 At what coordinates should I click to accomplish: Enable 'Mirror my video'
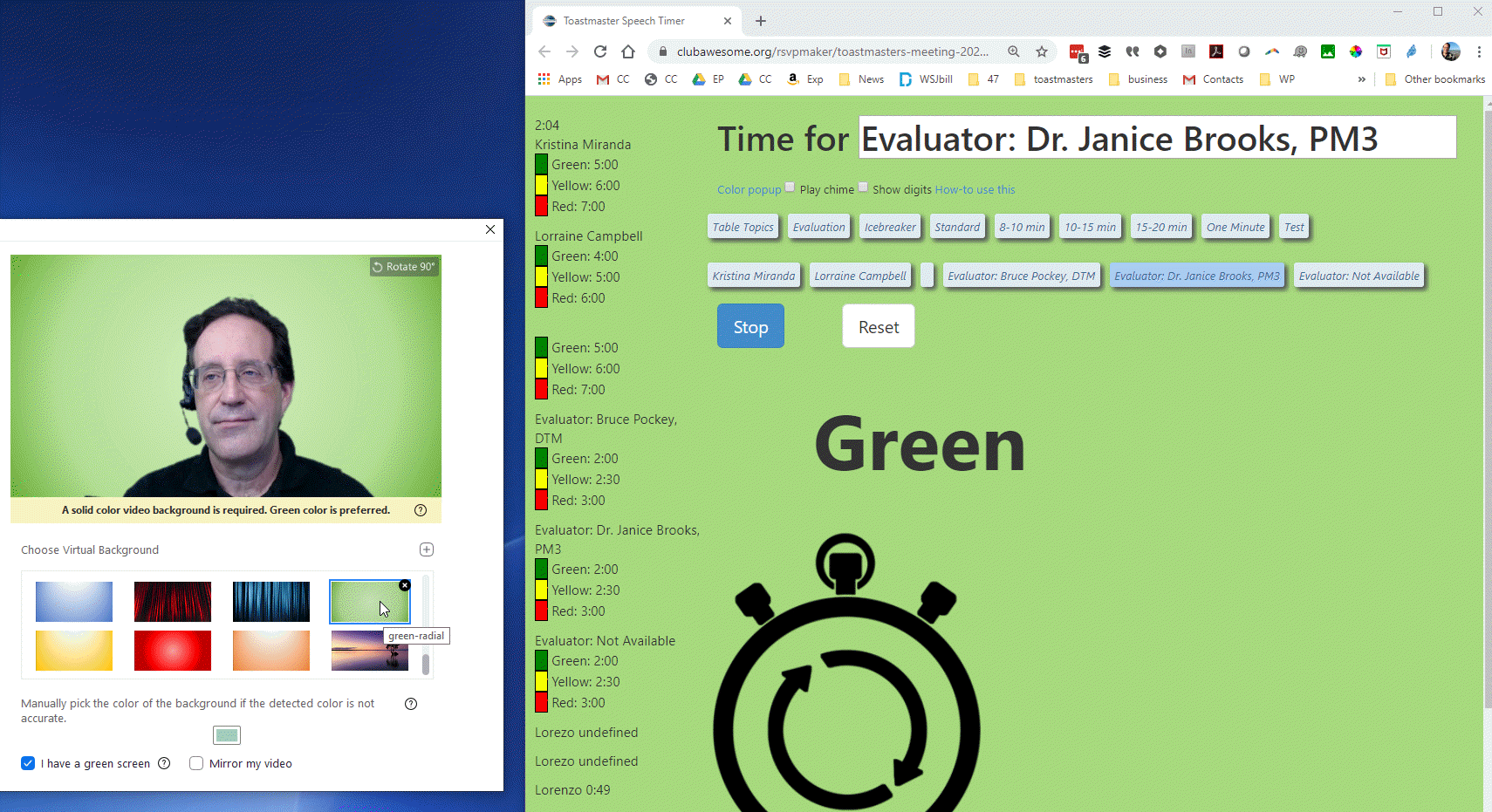[196, 763]
